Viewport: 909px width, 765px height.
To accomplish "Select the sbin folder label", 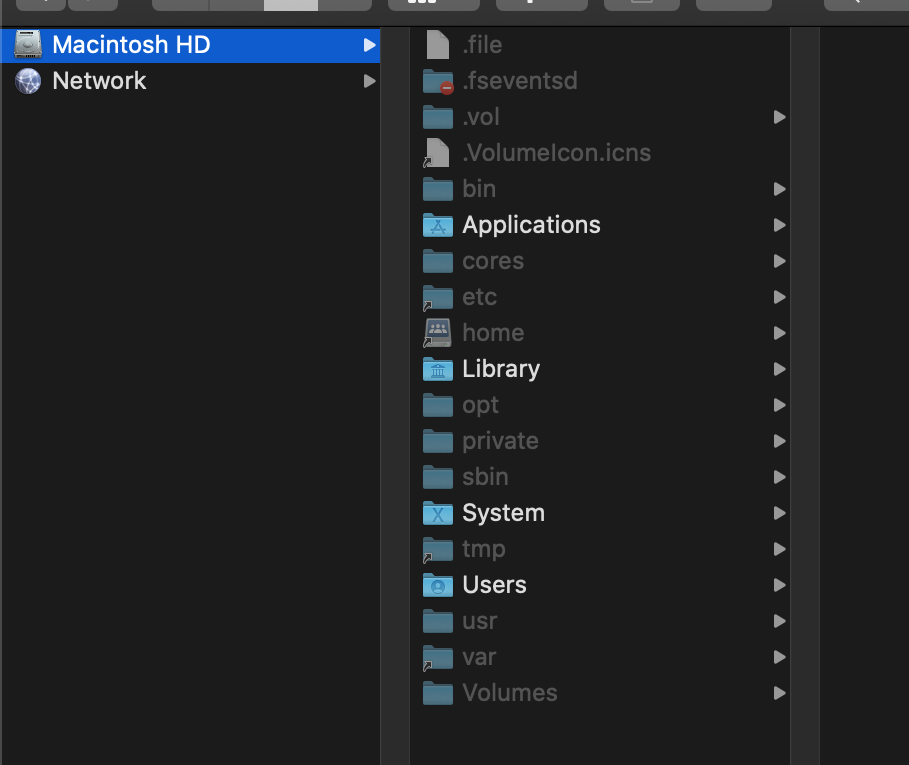I will click(x=485, y=477).
